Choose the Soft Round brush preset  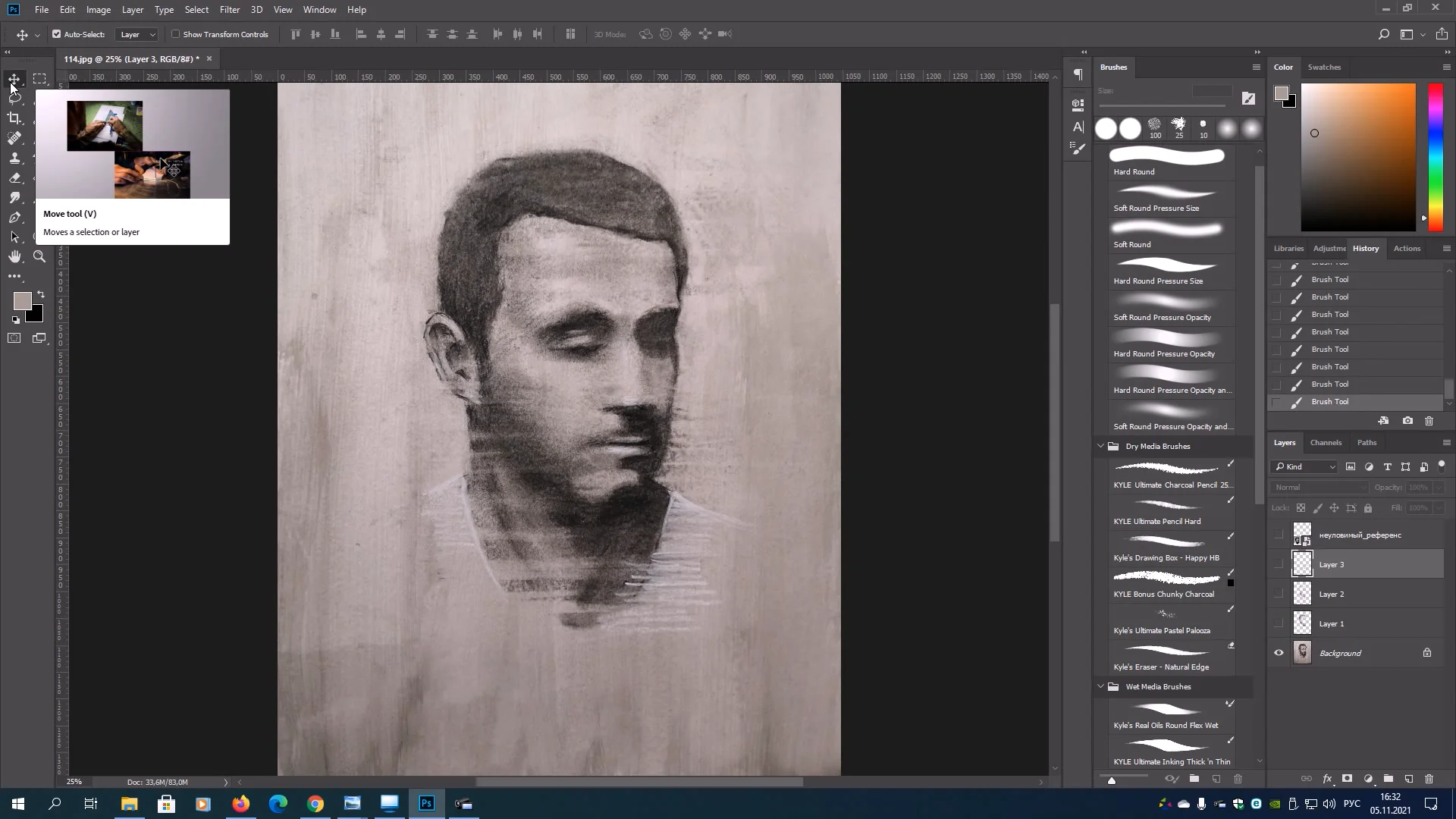point(1172,234)
